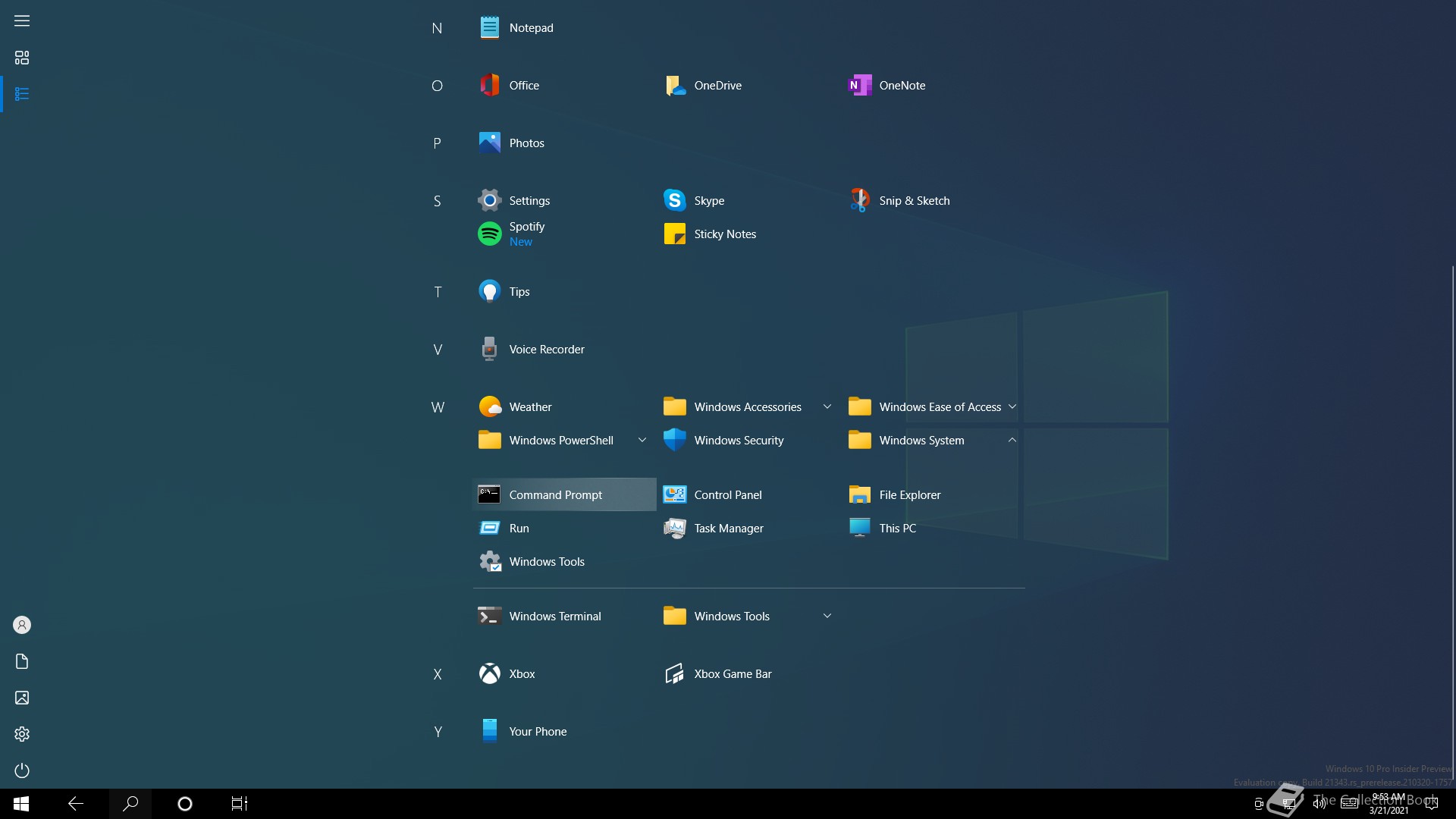Click the taskbar back arrow
The width and height of the screenshot is (1456, 819).
tap(76, 804)
